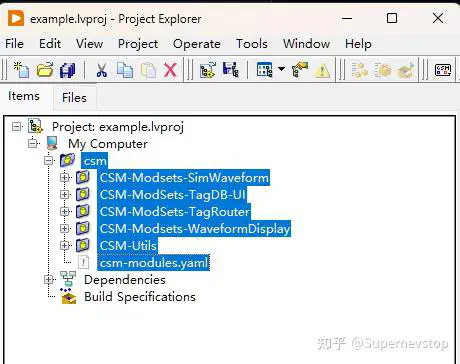The image size is (460, 364).
Task: Switch to the Files tab
Action: click(x=74, y=98)
